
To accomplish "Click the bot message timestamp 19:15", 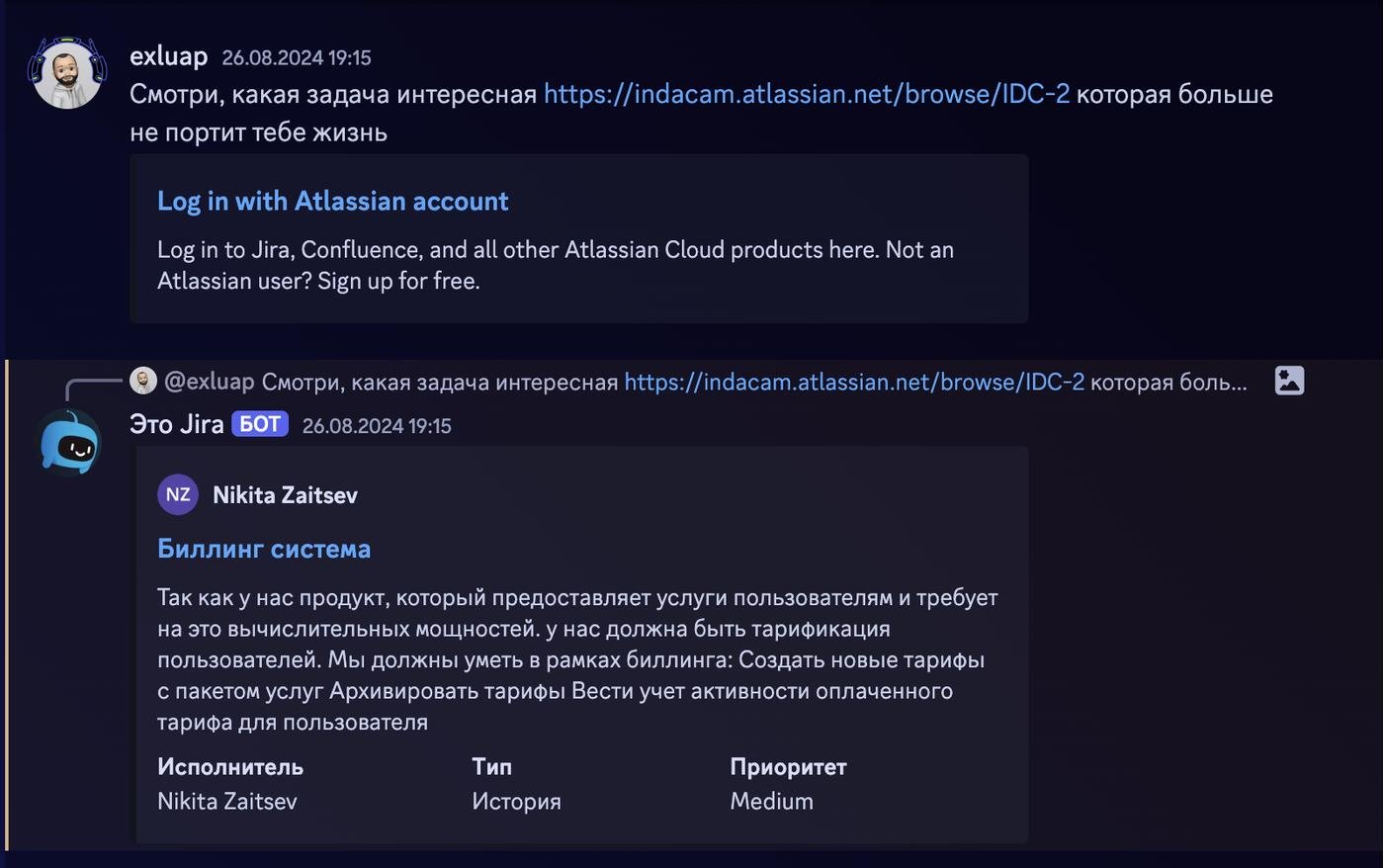I will 377,426.
